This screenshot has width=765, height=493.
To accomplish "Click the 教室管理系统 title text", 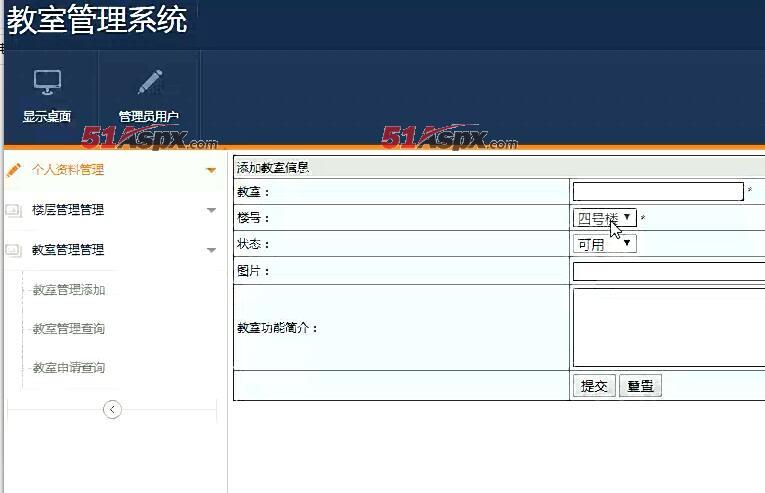I will pyautogui.click(x=97, y=20).
